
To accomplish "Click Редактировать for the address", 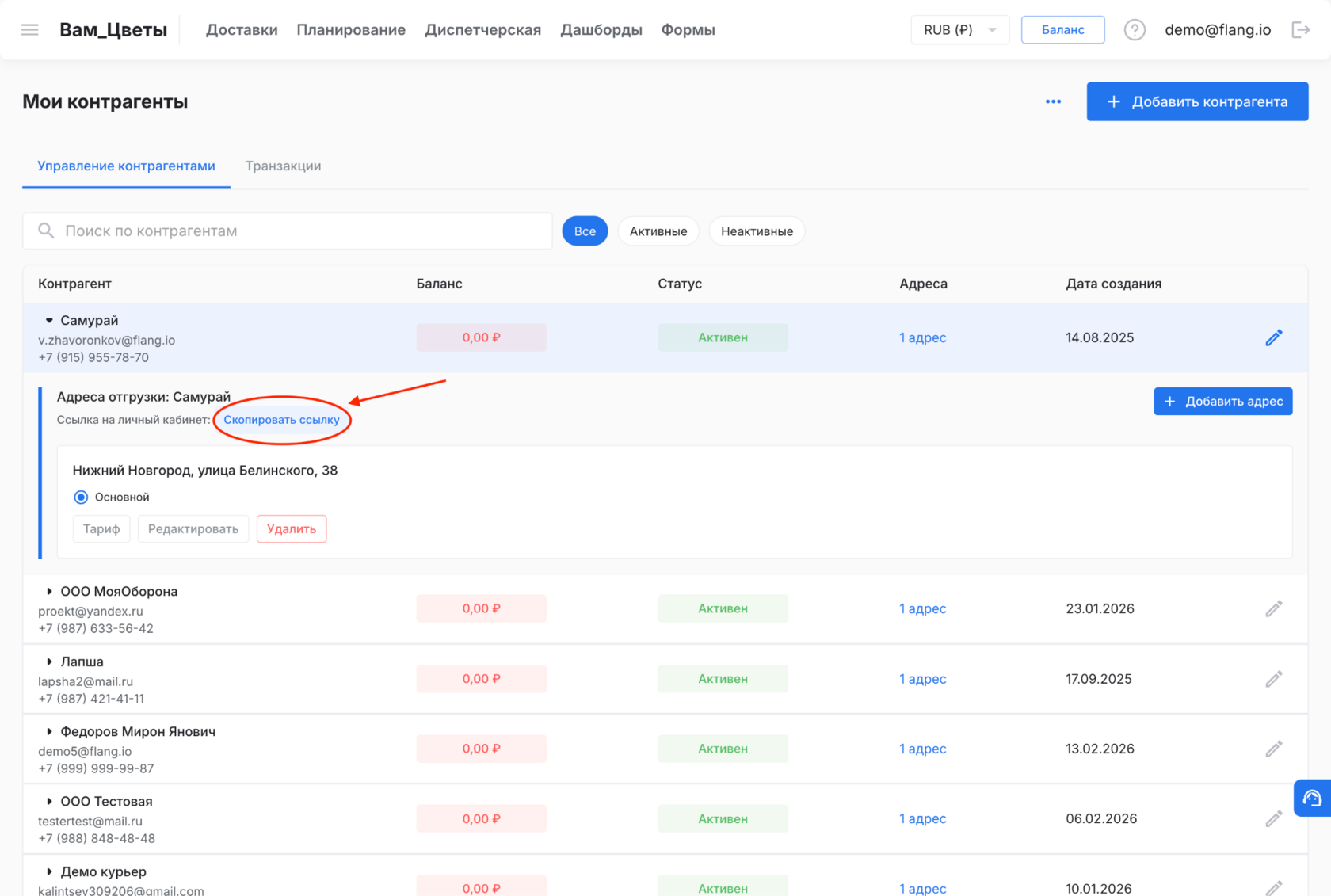I will tap(193, 529).
